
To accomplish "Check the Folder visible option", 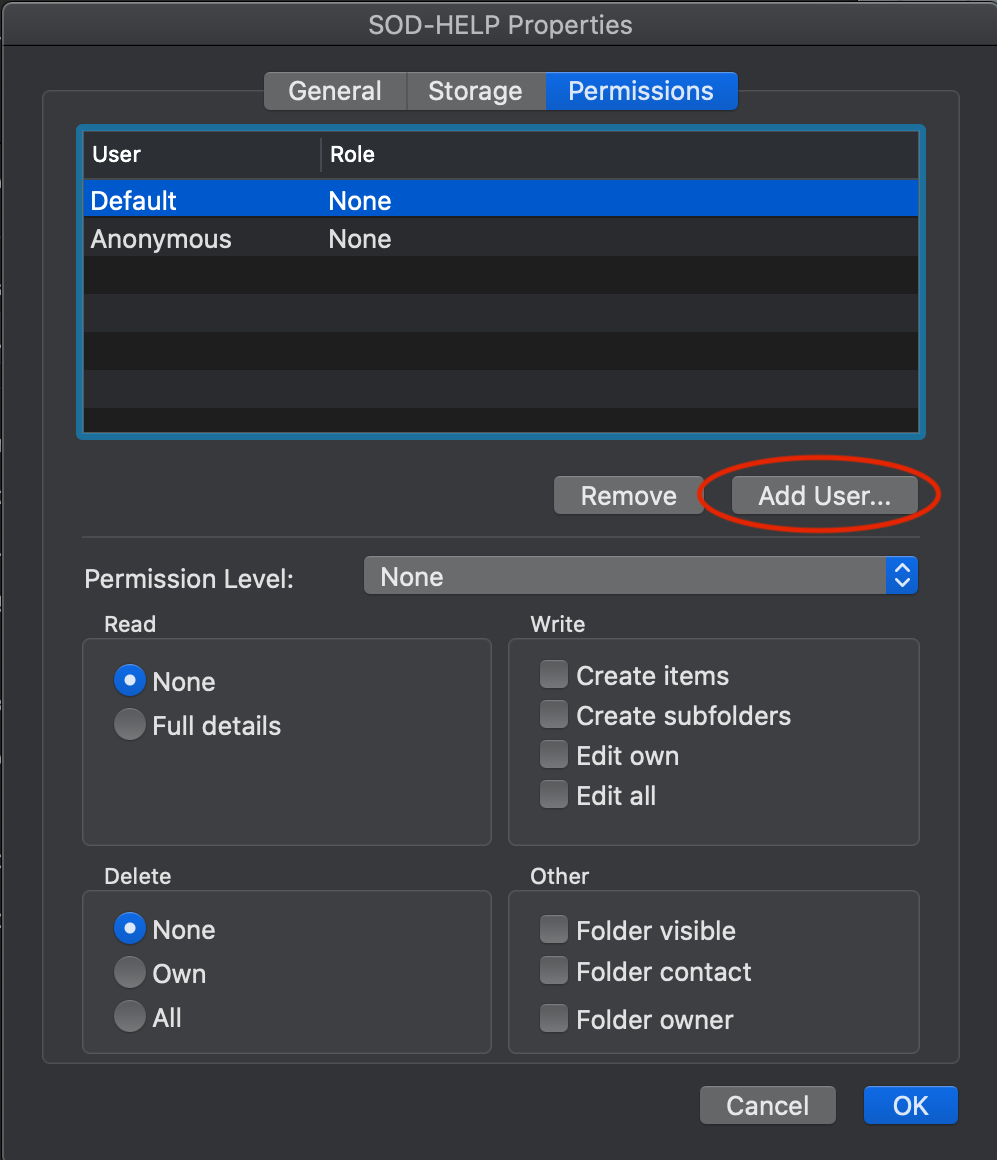I will pos(554,931).
